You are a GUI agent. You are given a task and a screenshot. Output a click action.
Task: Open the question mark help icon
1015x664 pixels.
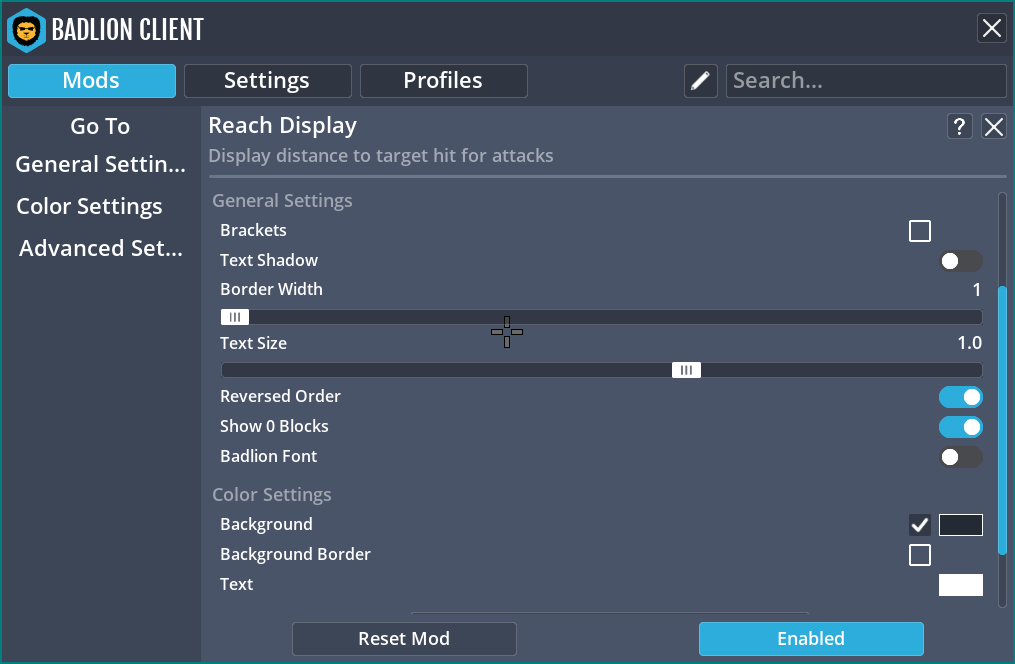tap(959, 126)
